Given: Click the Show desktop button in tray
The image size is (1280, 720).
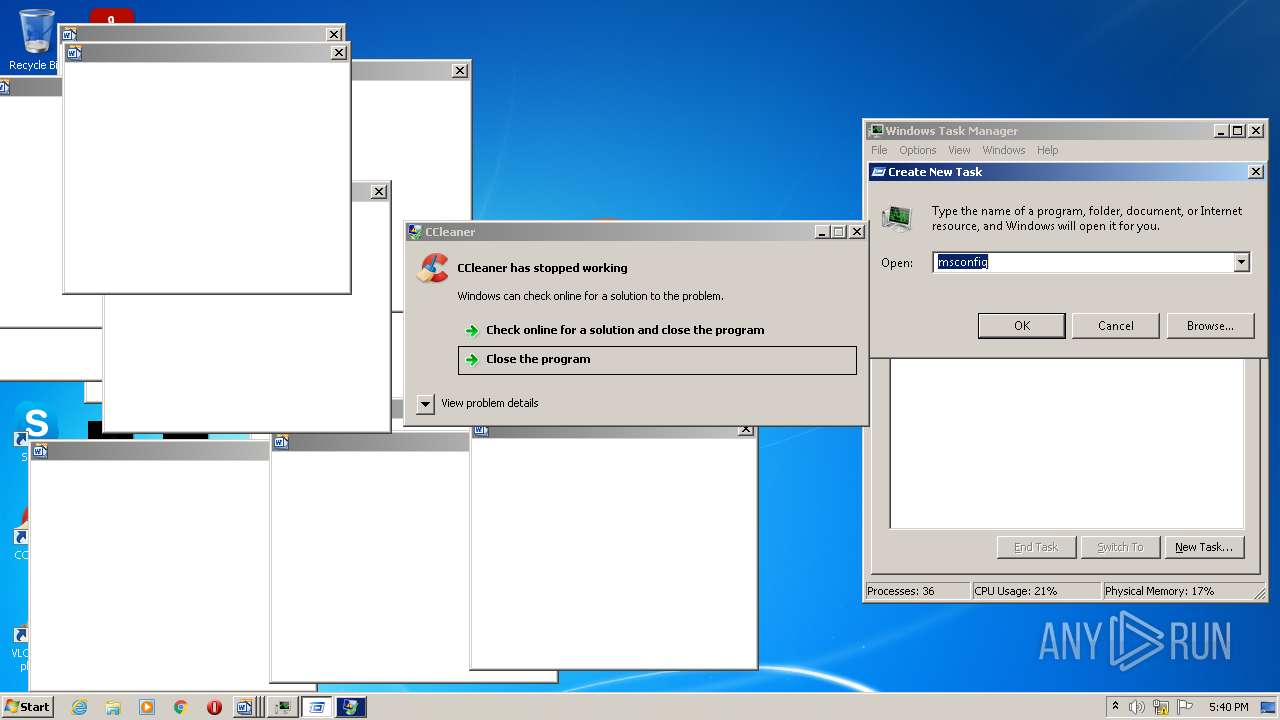Looking at the screenshot, I should tap(1268, 707).
